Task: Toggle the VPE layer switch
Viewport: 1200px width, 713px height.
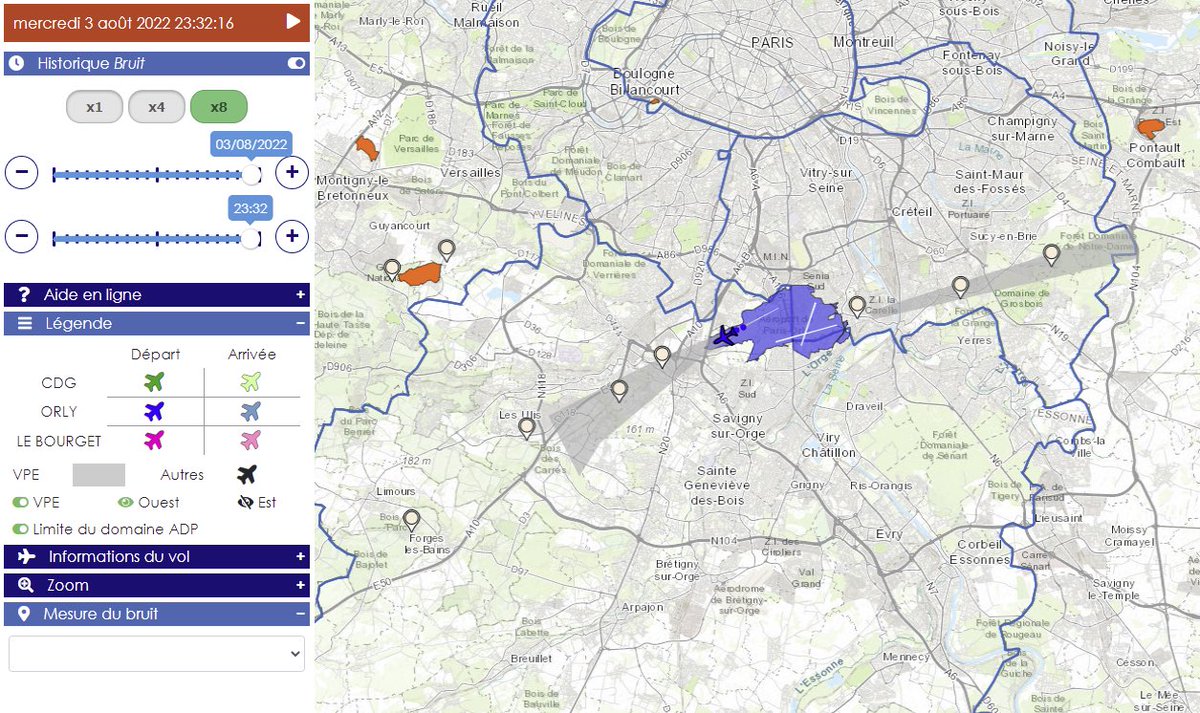Action: [20, 502]
